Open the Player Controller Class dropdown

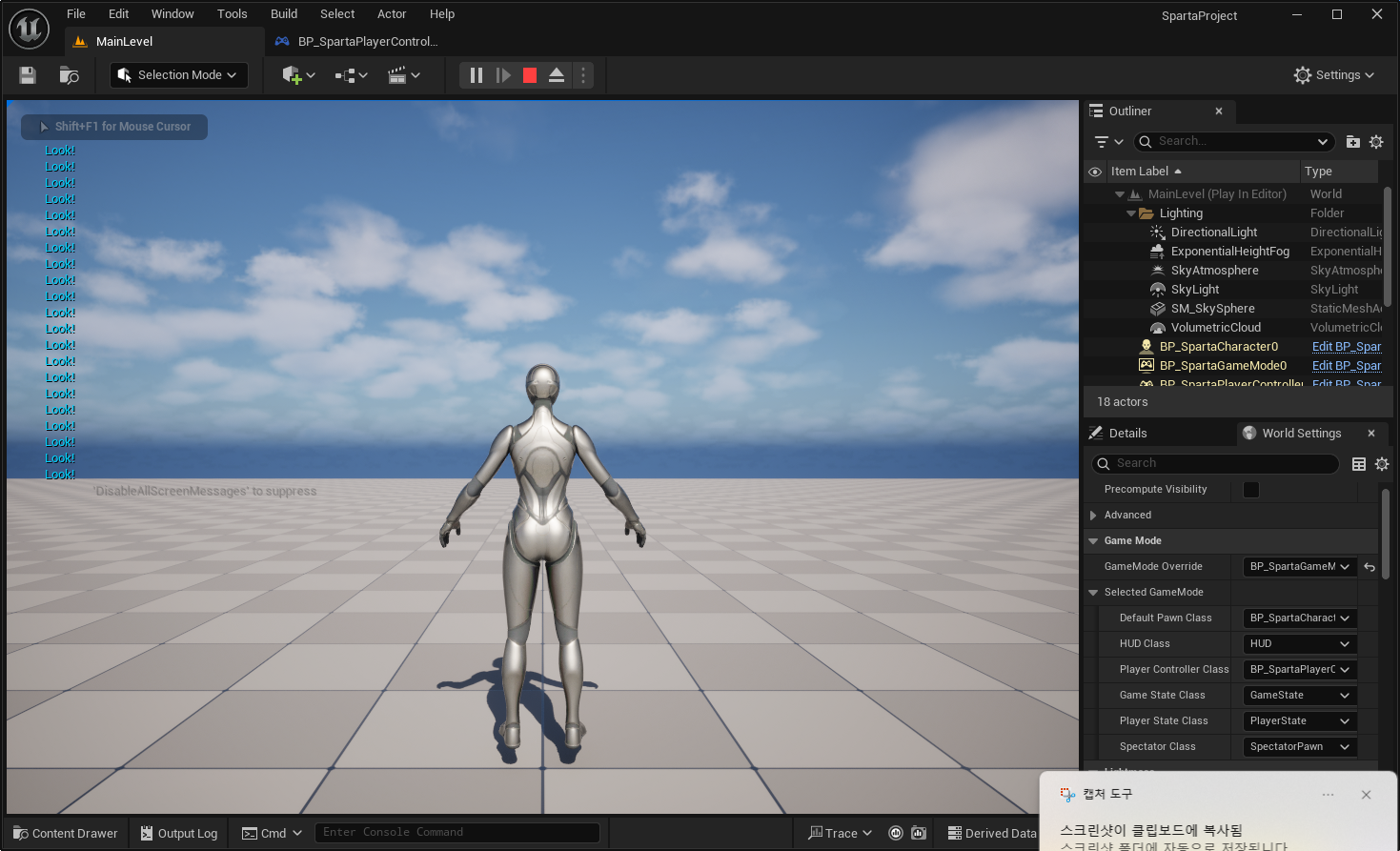pos(1300,670)
